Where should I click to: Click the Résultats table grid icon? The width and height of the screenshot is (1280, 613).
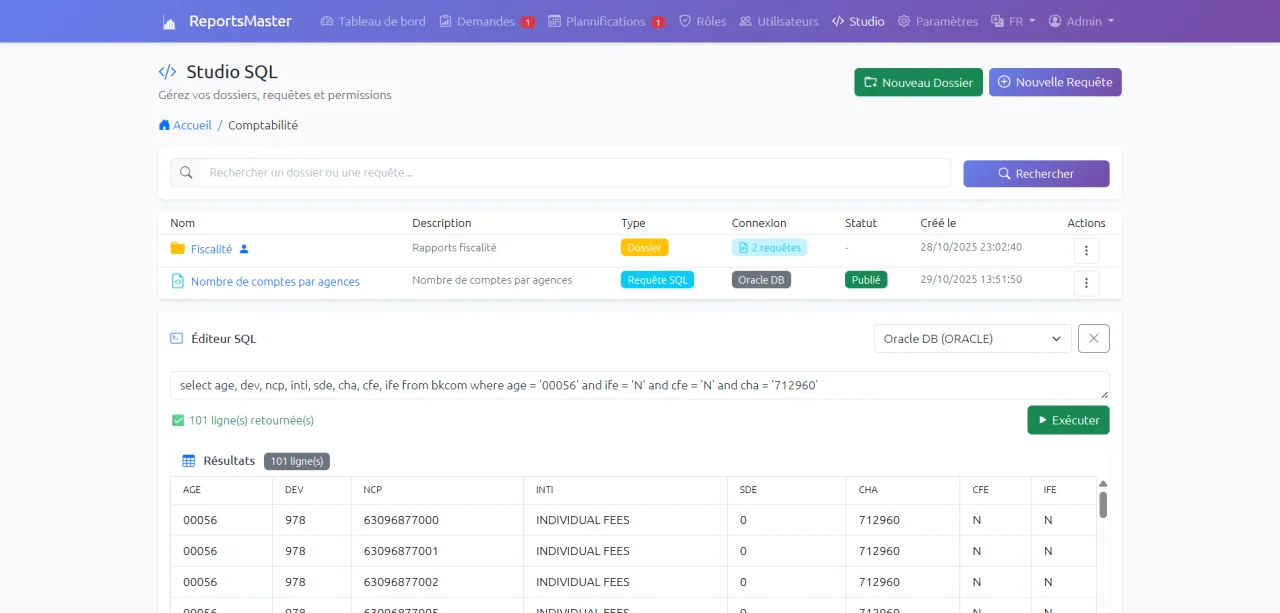(189, 461)
